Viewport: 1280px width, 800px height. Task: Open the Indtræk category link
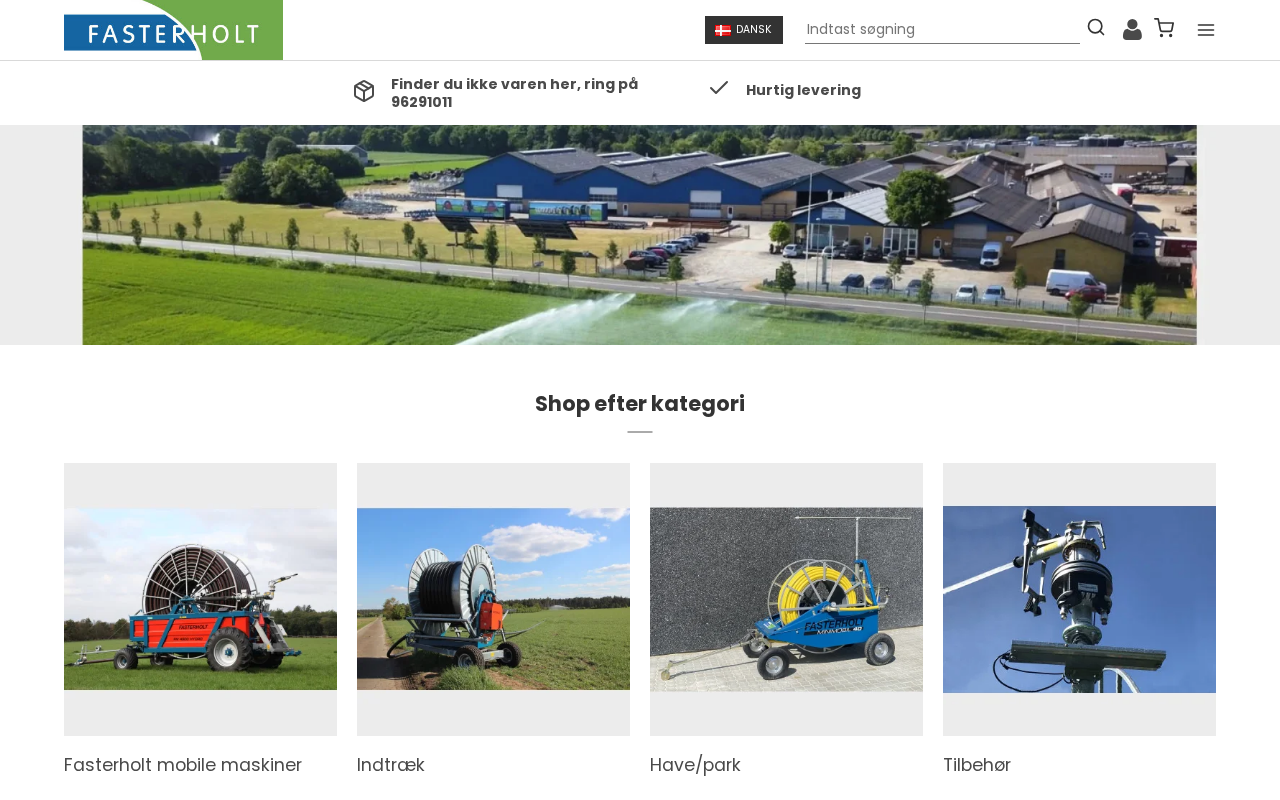391,765
